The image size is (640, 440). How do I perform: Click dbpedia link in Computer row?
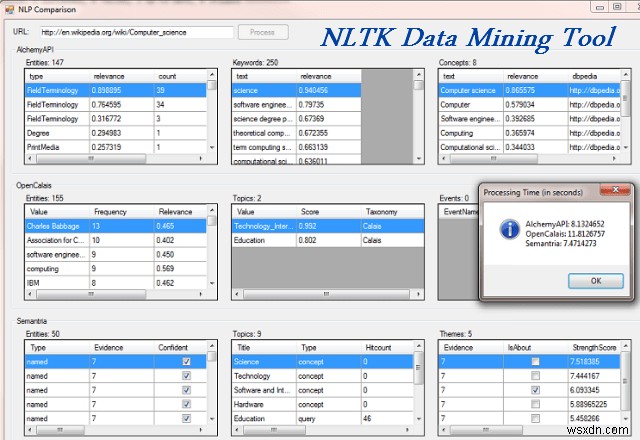[594, 104]
